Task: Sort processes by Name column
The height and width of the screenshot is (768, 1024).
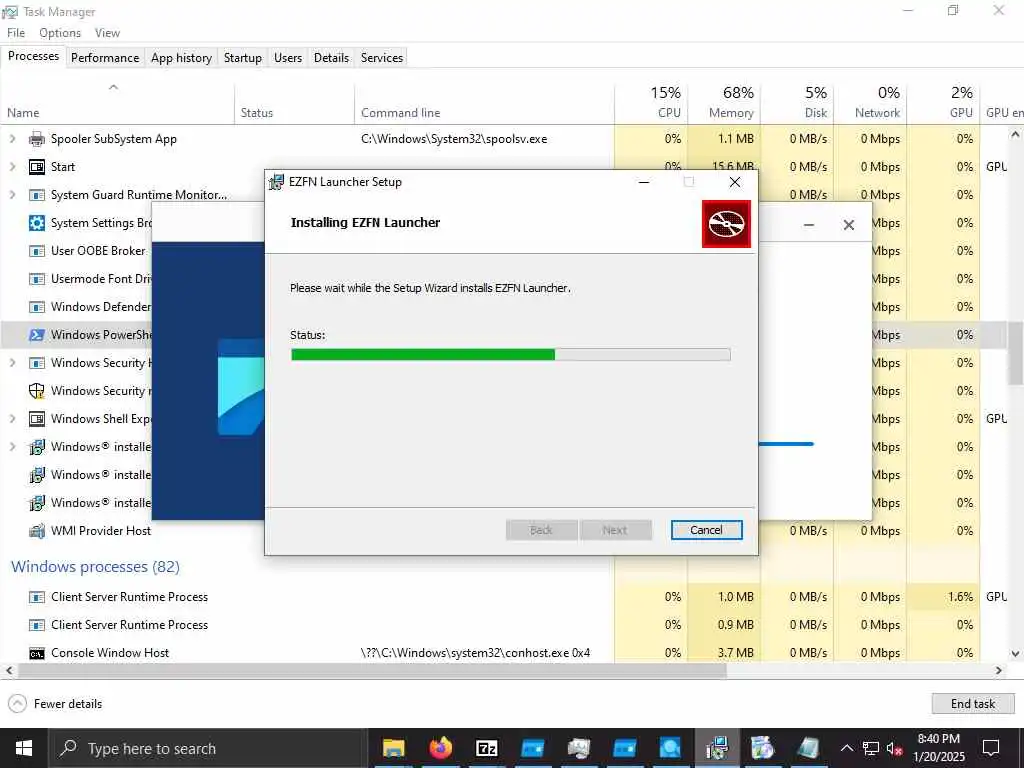Action: 117,104
